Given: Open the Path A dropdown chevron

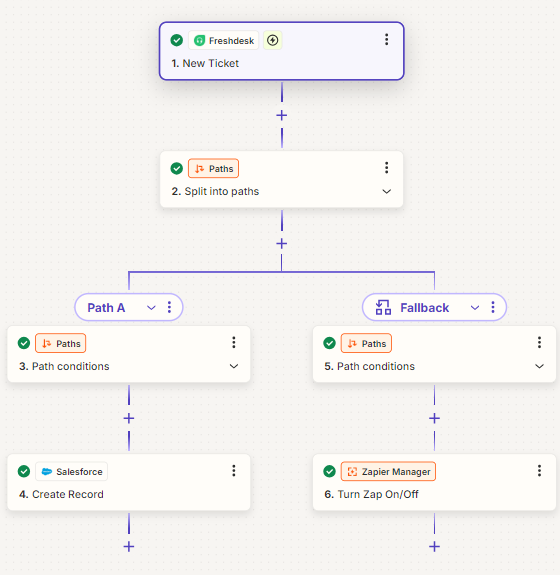Looking at the screenshot, I should tap(151, 308).
